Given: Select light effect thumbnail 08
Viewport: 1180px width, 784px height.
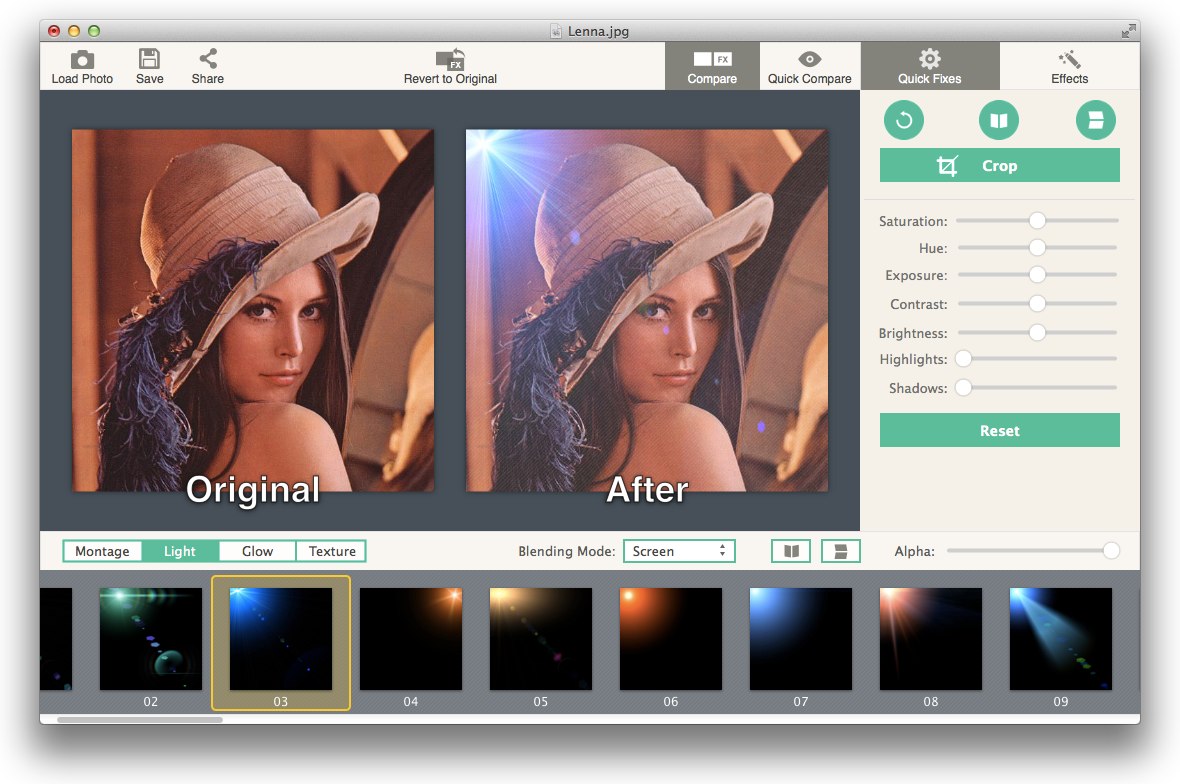Looking at the screenshot, I should point(931,639).
